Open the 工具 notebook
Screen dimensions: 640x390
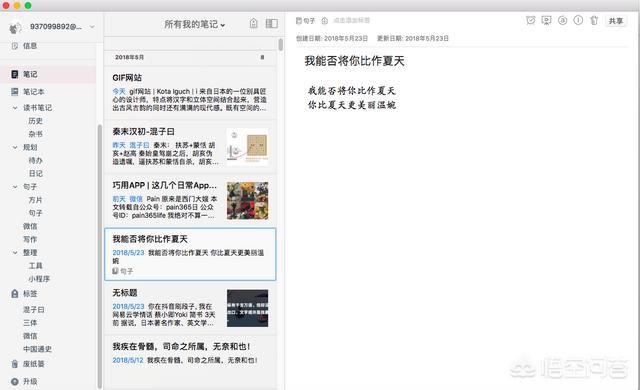[36, 266]
